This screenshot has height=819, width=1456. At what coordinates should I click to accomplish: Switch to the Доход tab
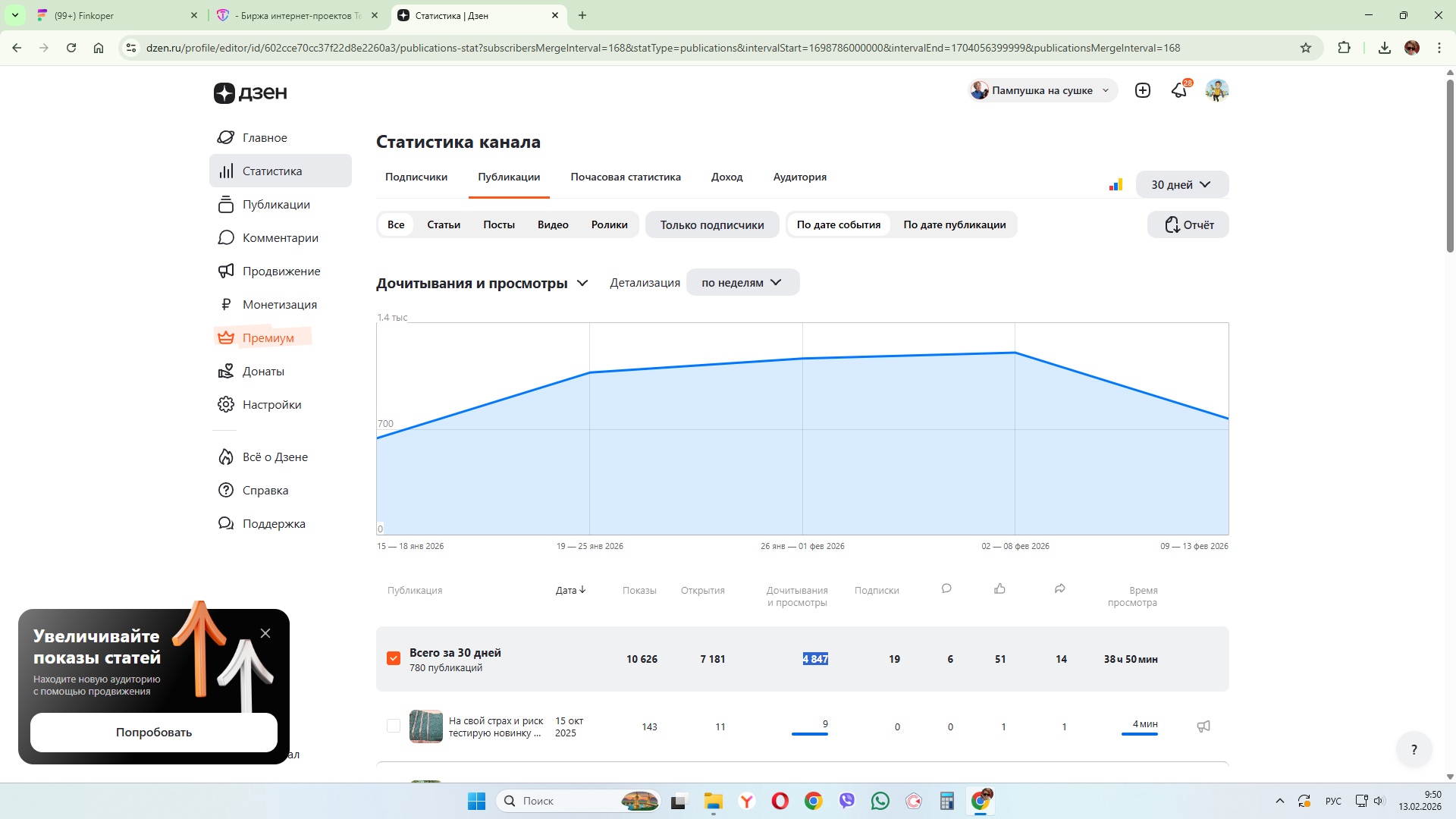click(726, 177)
